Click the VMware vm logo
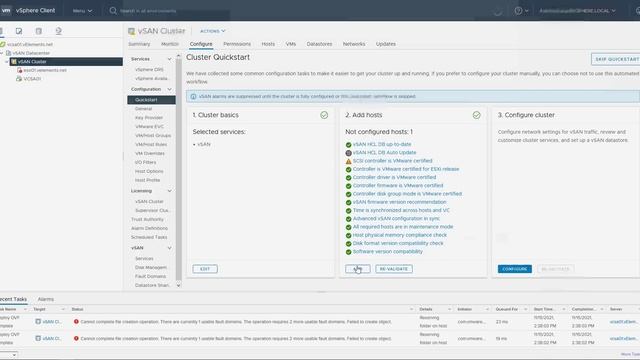This screenshot has height=360, width=640. point(6,10)
